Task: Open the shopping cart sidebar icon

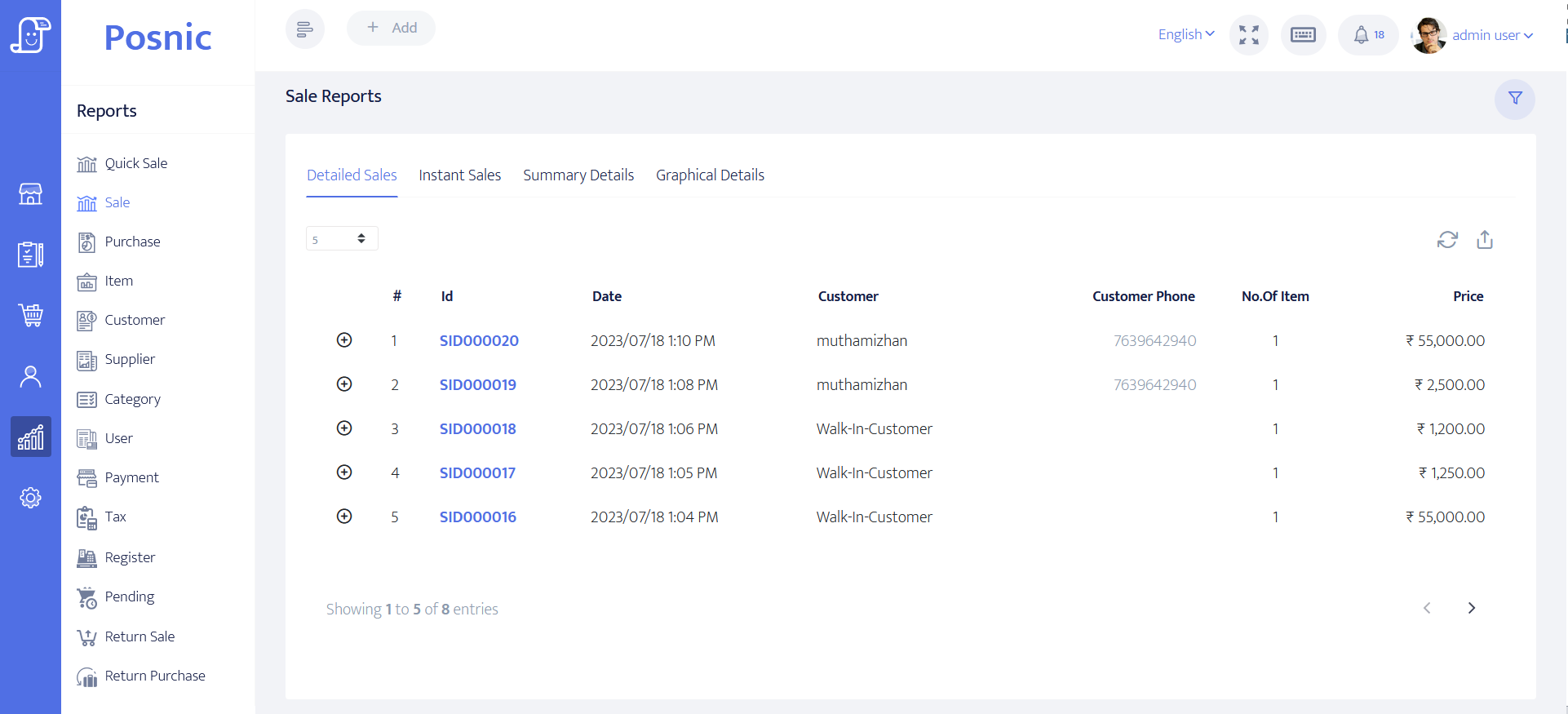Action: pyautogui.click(x=30, y=315)
